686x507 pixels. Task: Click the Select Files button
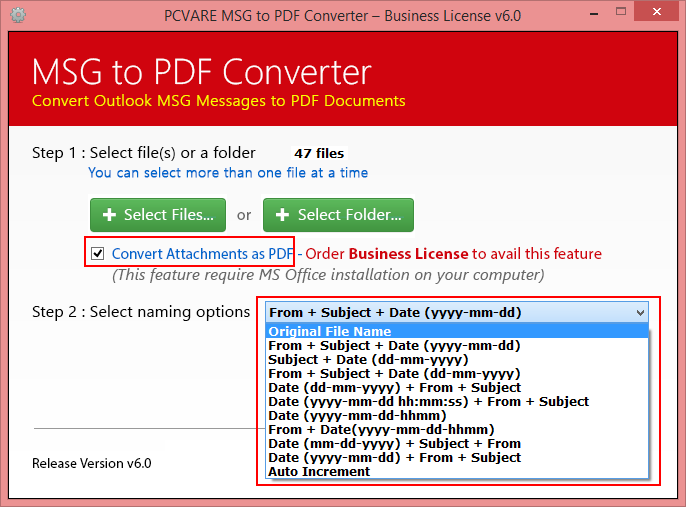coord(158,215)
